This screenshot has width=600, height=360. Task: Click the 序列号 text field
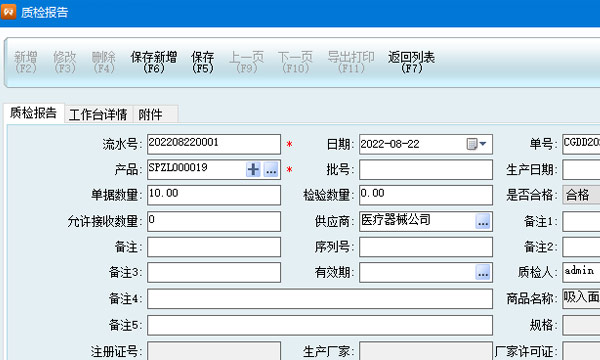(x=426, y=247)
